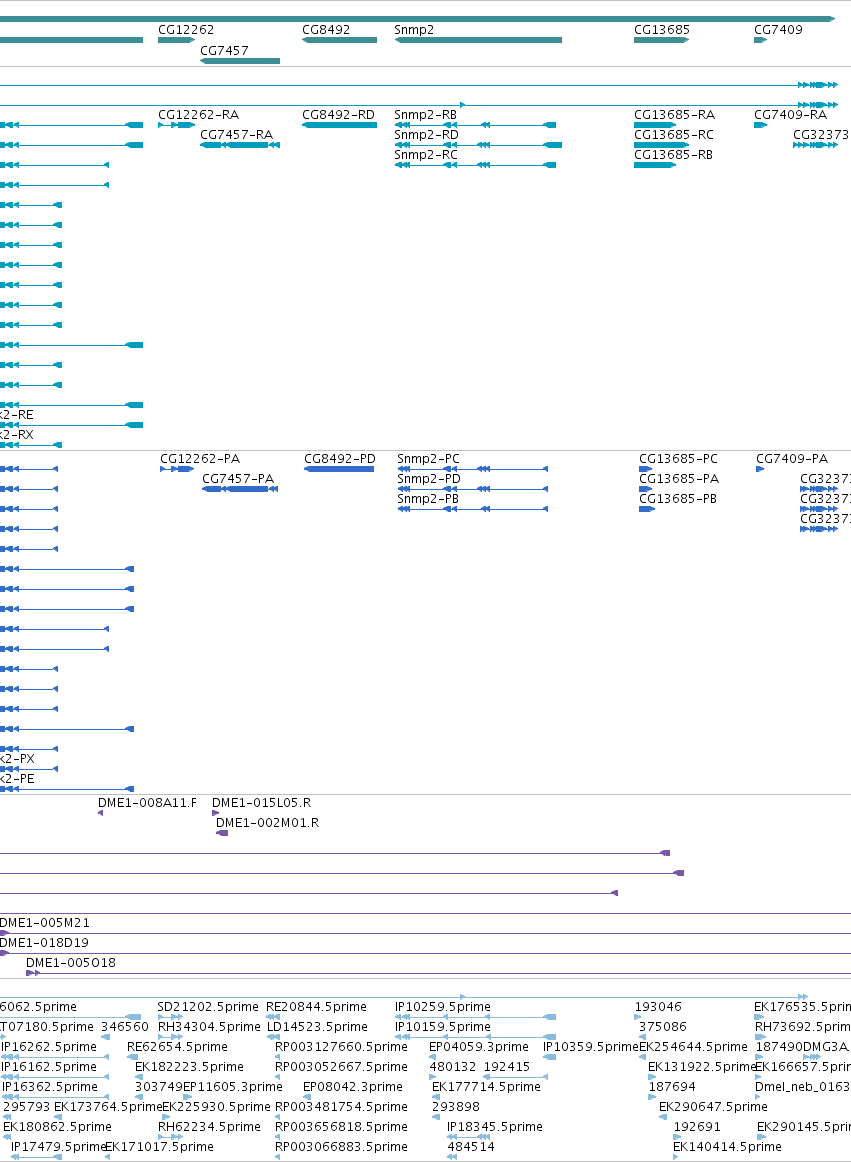The height and width of the screenshot is (1162, 851).
Task: Click the EK225930.5prime EST label
Action: click(216, 1106)
